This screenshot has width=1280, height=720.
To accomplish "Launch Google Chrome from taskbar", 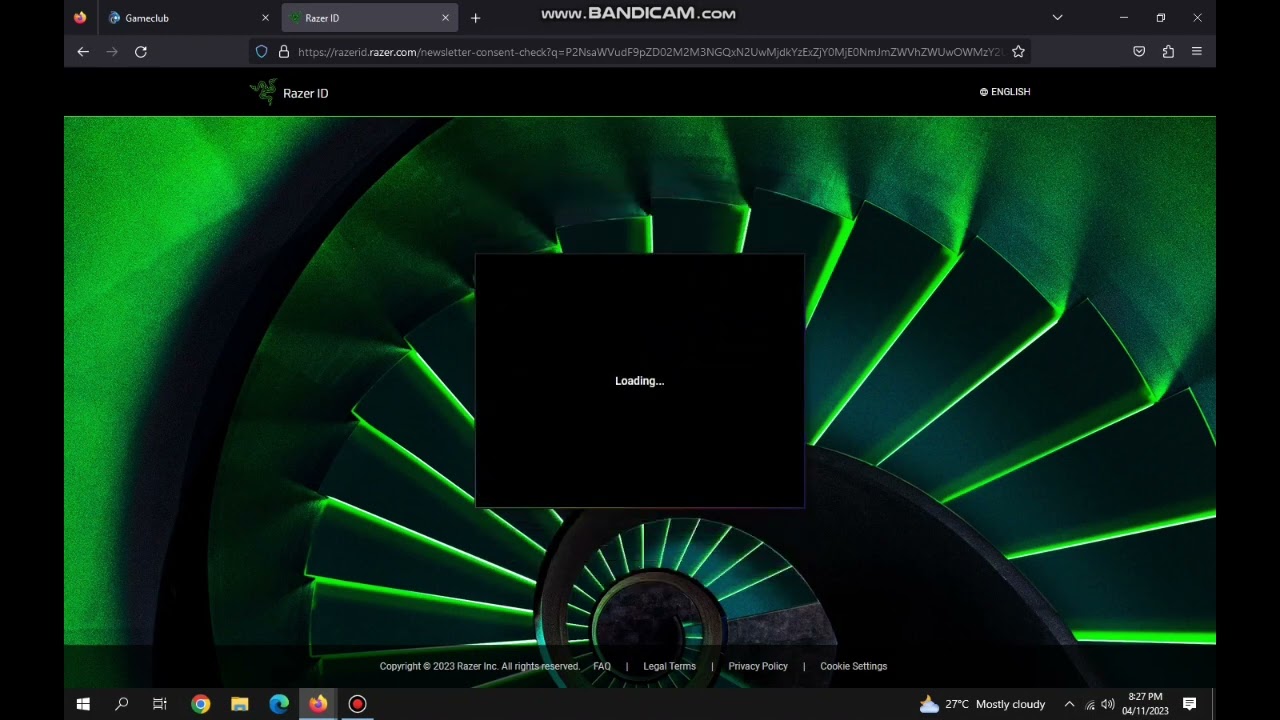I will tap(201, 704).
